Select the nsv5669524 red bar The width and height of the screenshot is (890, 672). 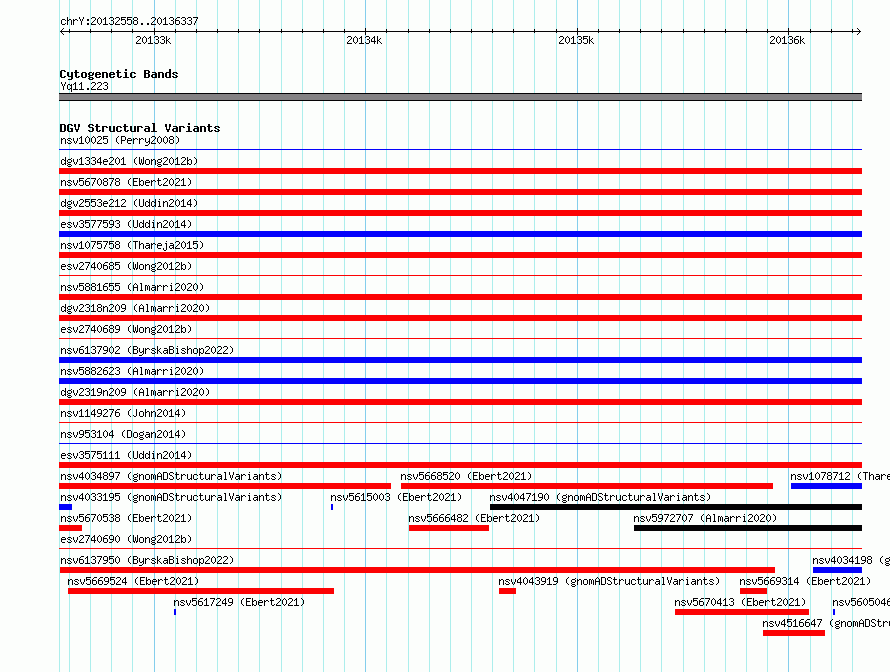pyautogui.click(x=201, y=591)
